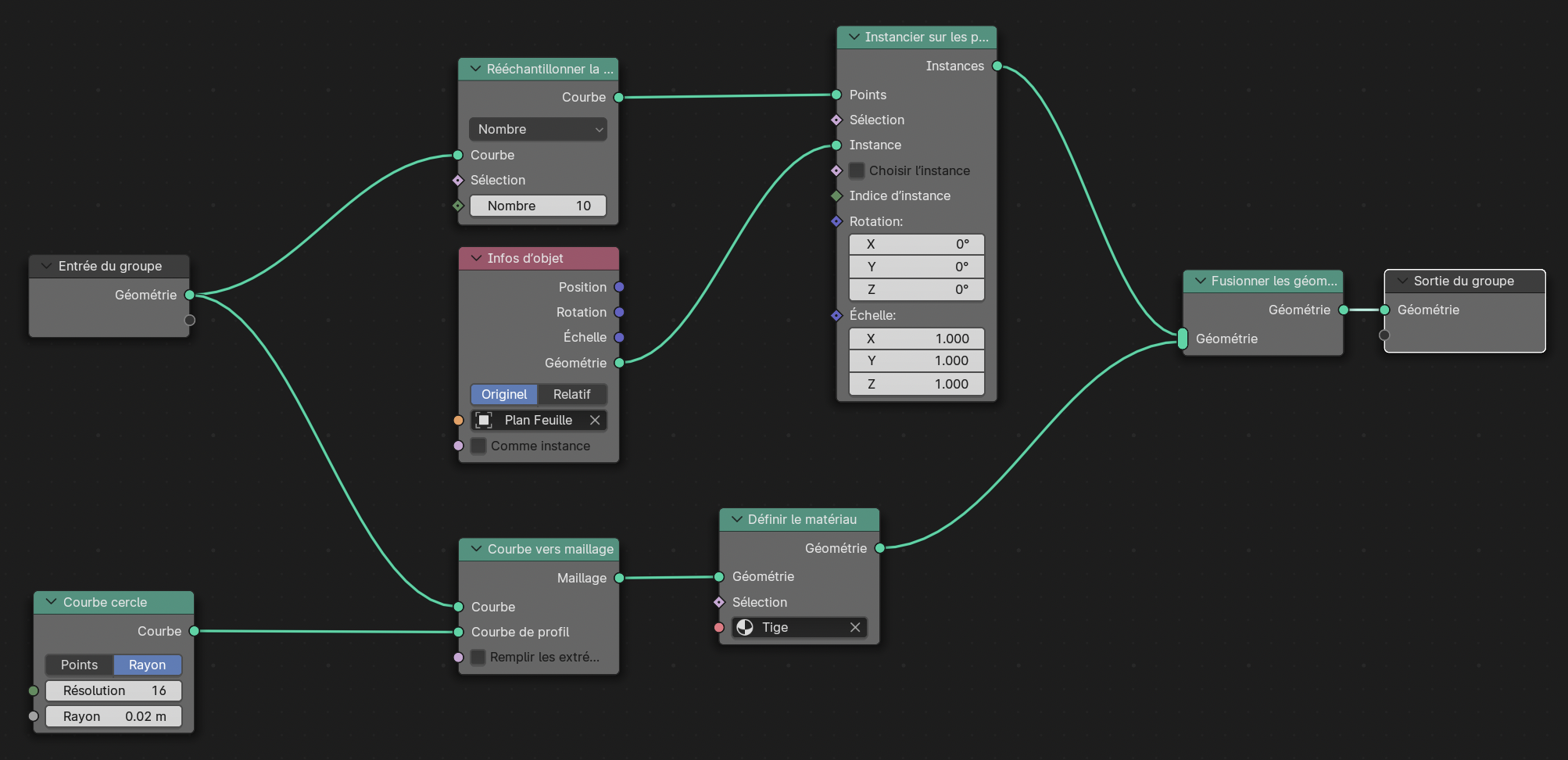Toggle the Comme instance checkbox

click(478, 446)
